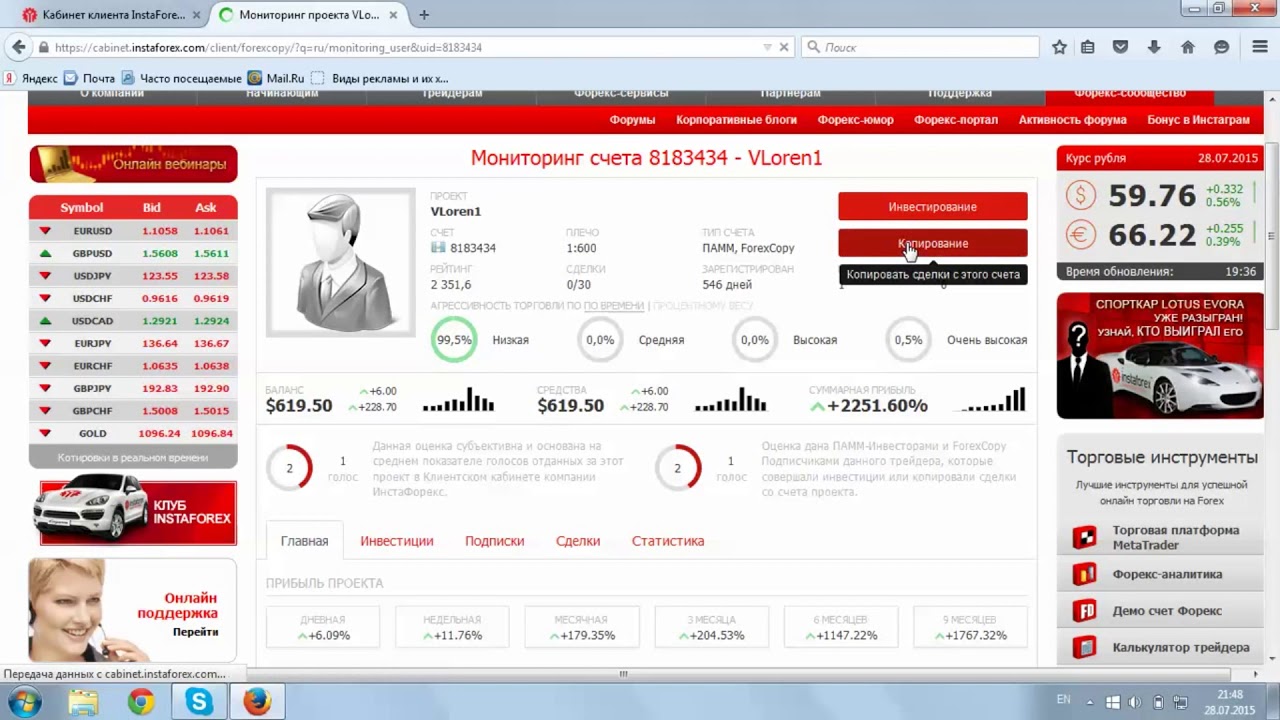Open the Firefox downloads arrow
This screenshot has width=1280, height=720.
(1154, 47)
